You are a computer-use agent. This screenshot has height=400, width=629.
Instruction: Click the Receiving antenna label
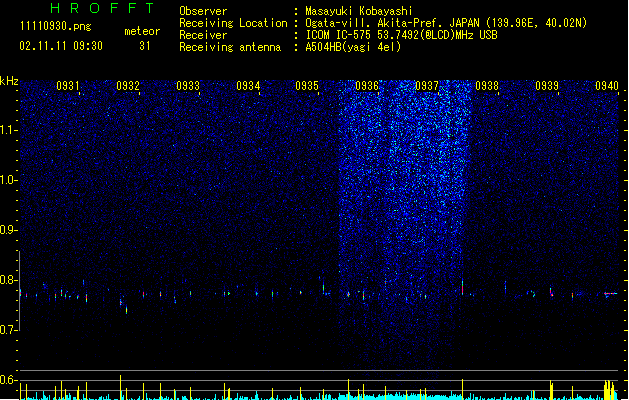pos(230,47)
